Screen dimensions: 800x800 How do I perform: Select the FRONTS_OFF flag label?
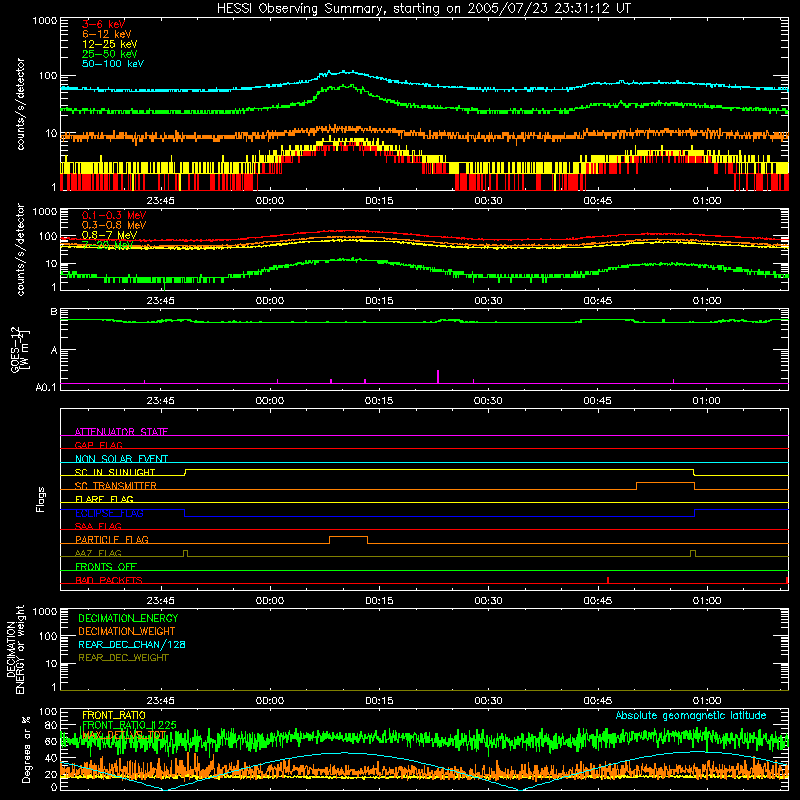[x=106, y=566]
